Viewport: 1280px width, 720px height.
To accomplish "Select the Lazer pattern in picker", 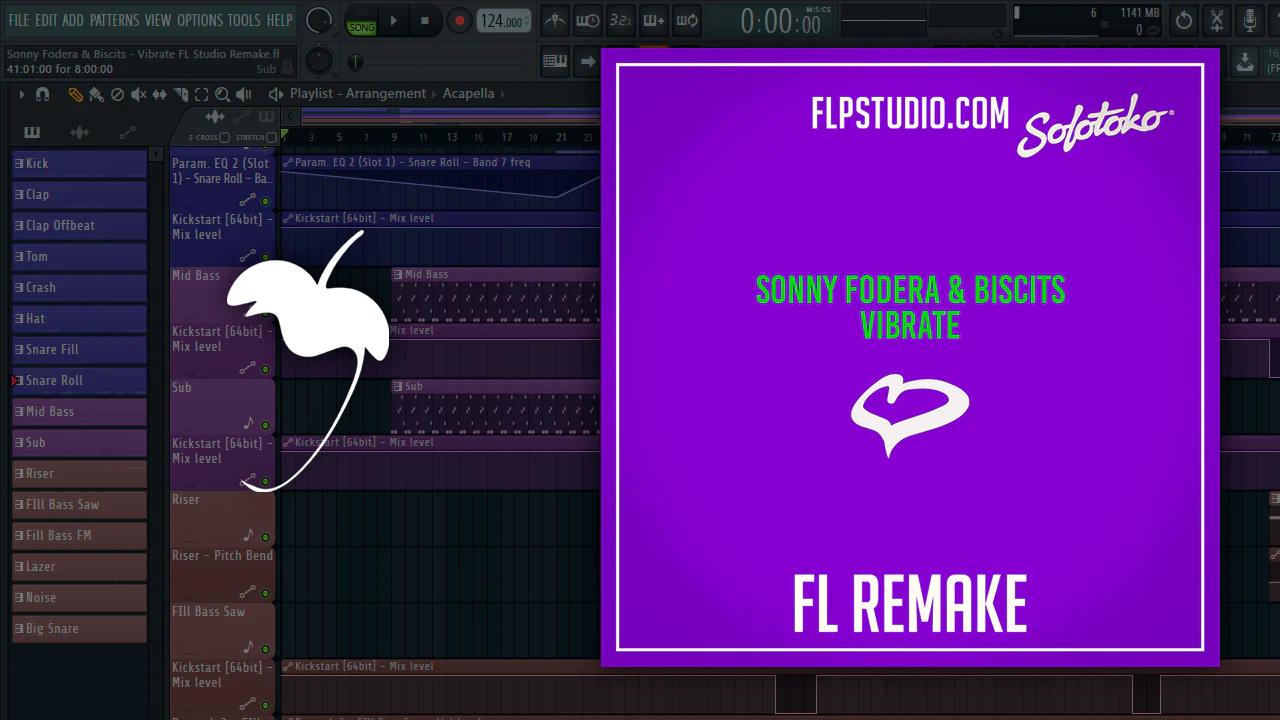I will pyautogui.click(x=79, y=566).
